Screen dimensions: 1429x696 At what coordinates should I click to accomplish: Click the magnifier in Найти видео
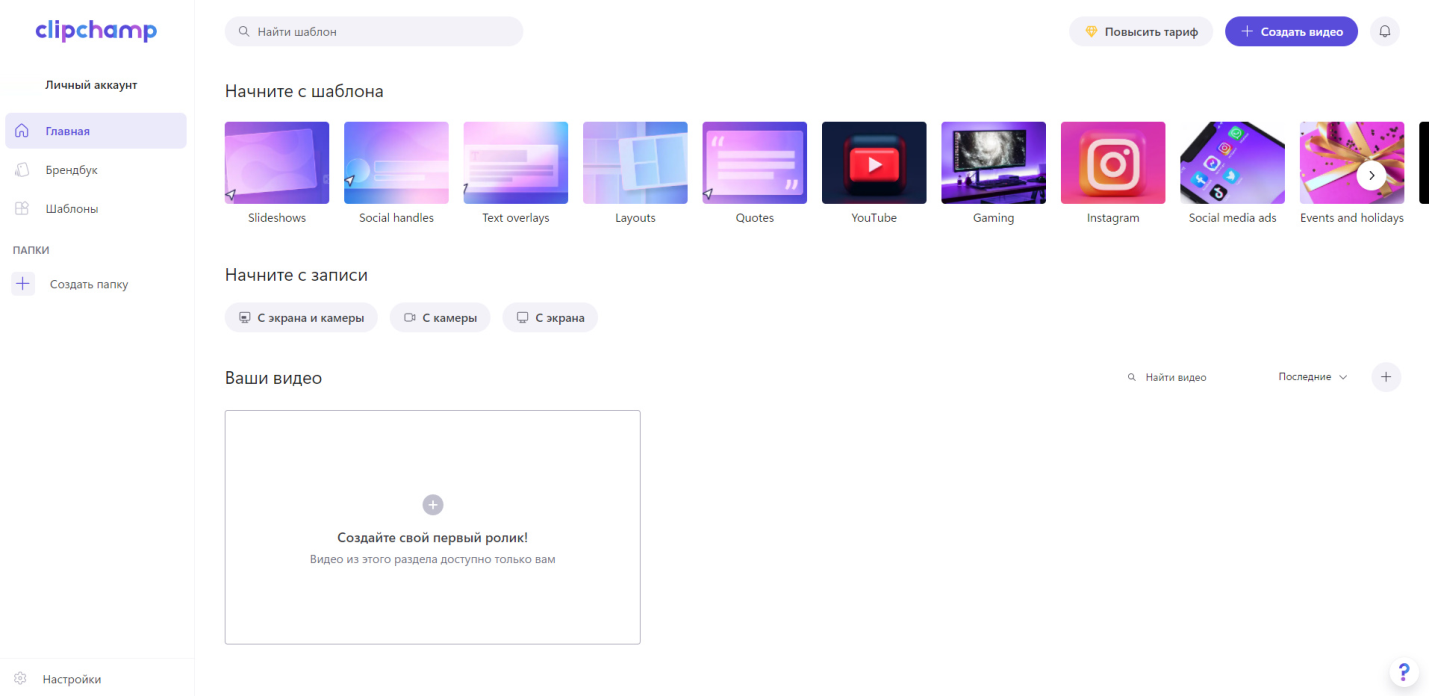pyautogui.click(x=1132, y=377)
